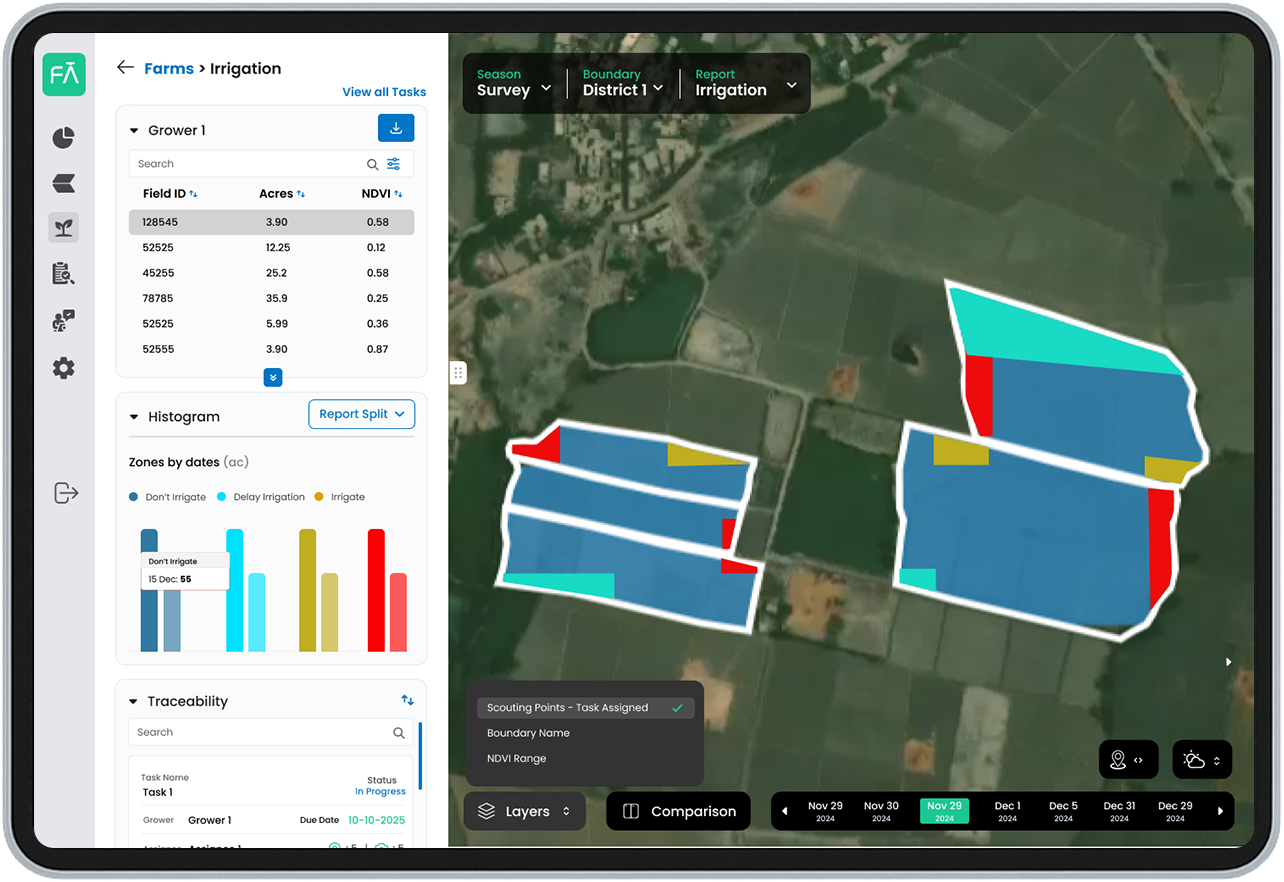Open the clipboard report search icon
Image resolution: width=1284 pixels, height=882 pixels.
[x=64, y=274]
